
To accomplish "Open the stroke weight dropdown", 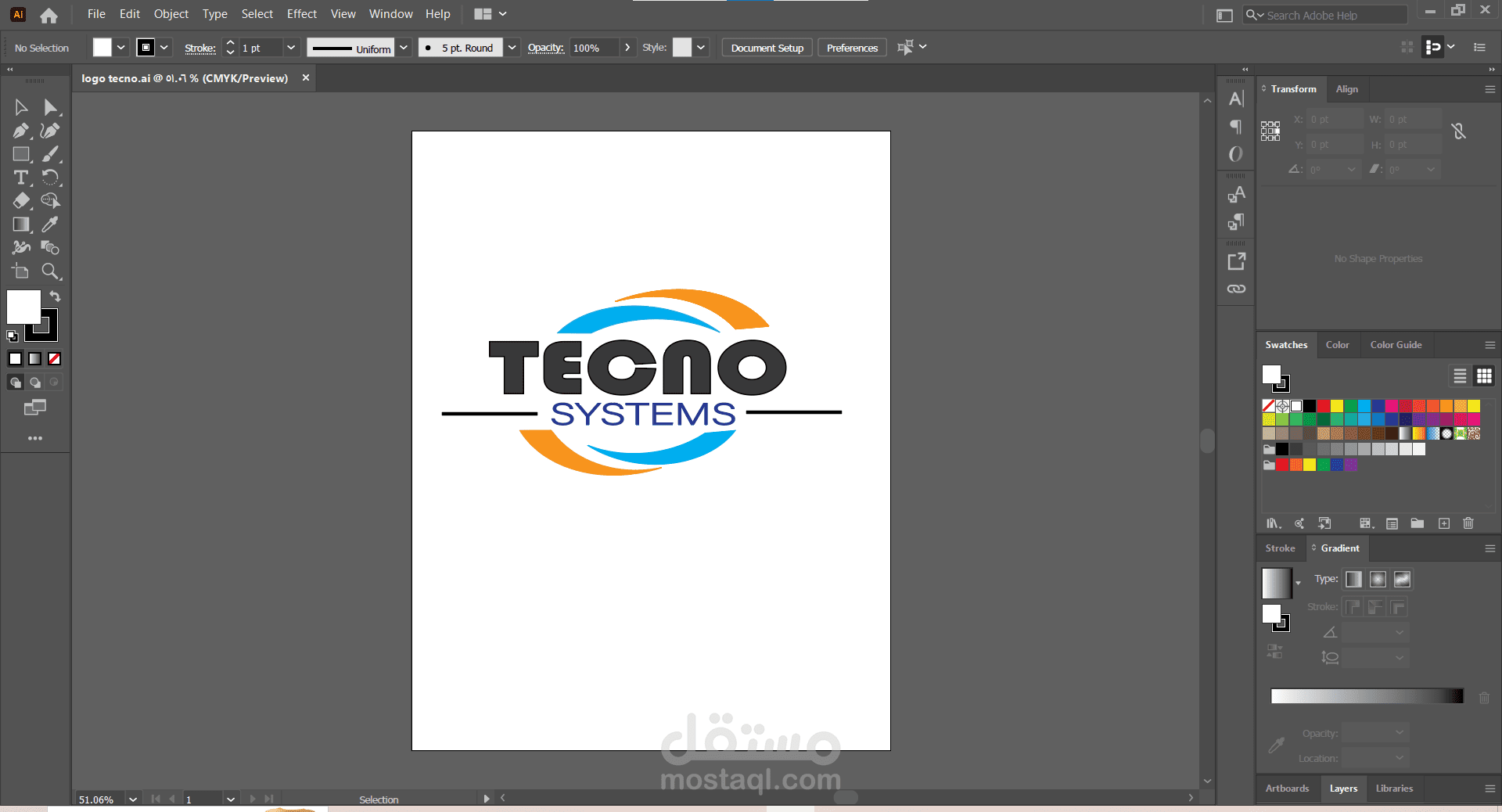I will click(x=291, y=48).
